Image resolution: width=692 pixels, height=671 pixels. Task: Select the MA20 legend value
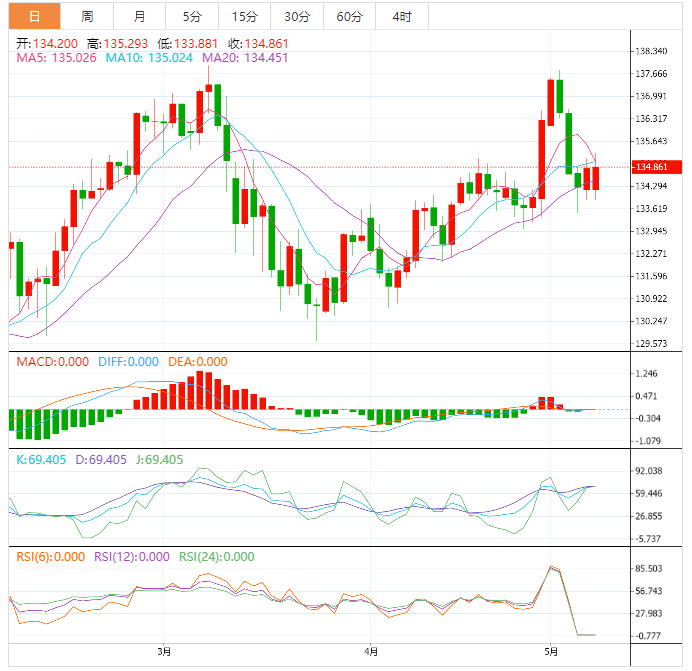232,58
